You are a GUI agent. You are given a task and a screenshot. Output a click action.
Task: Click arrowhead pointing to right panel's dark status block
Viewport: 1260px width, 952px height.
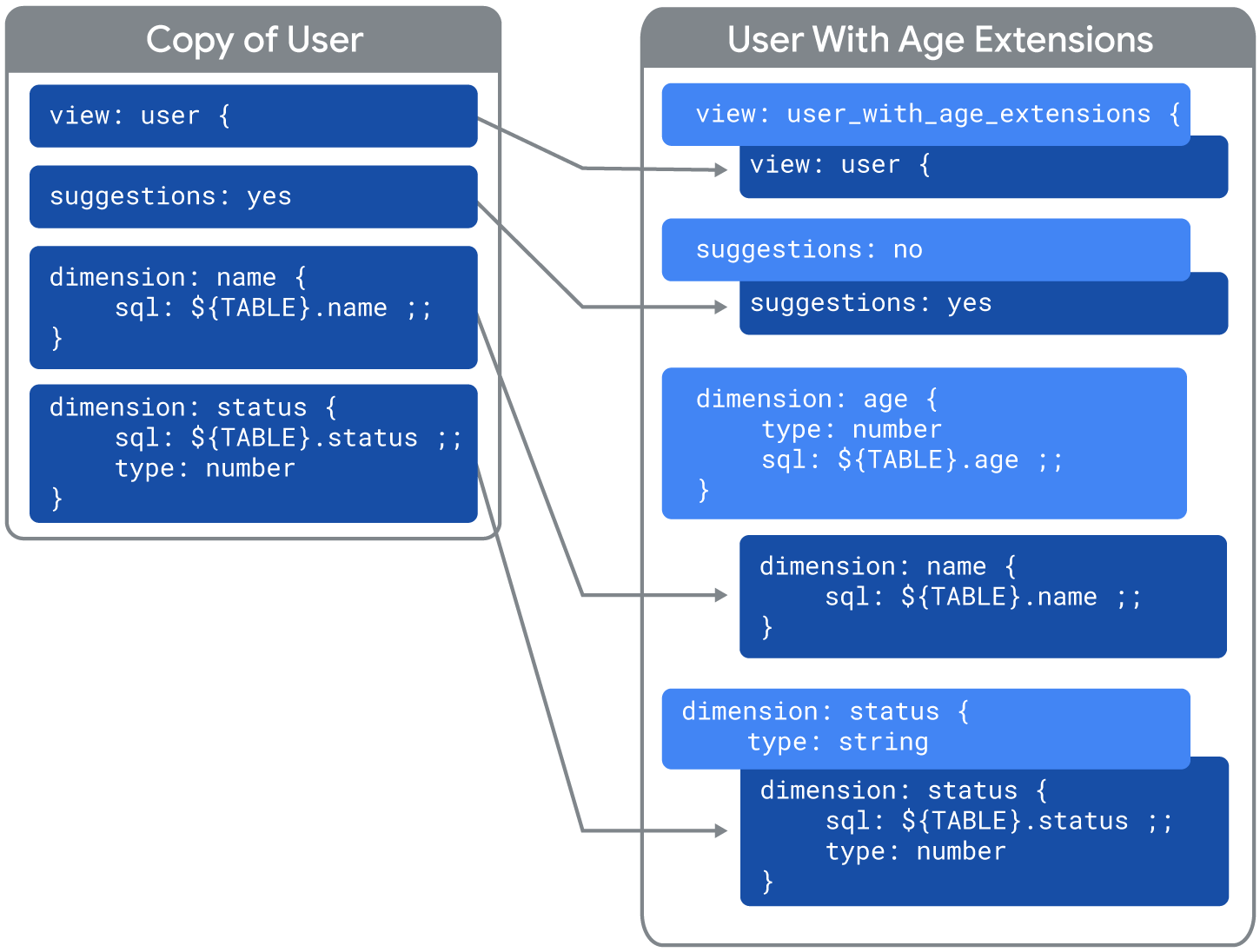click(x=720, y=831)
